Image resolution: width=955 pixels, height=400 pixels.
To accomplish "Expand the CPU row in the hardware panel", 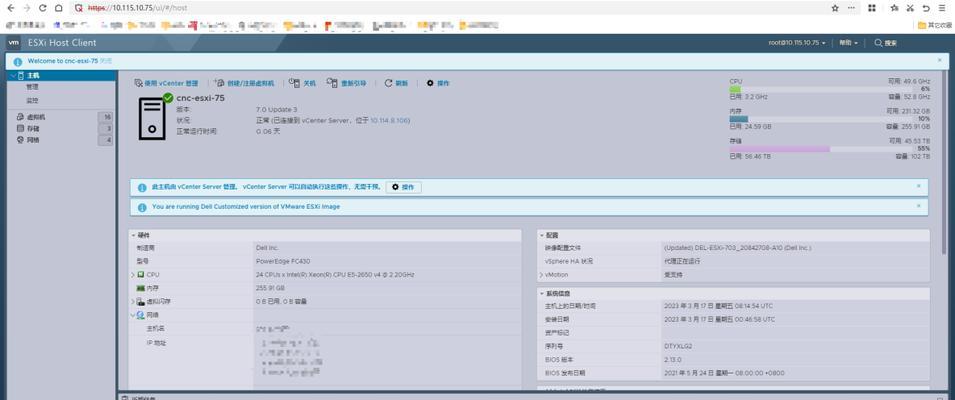I will (133, 275).
